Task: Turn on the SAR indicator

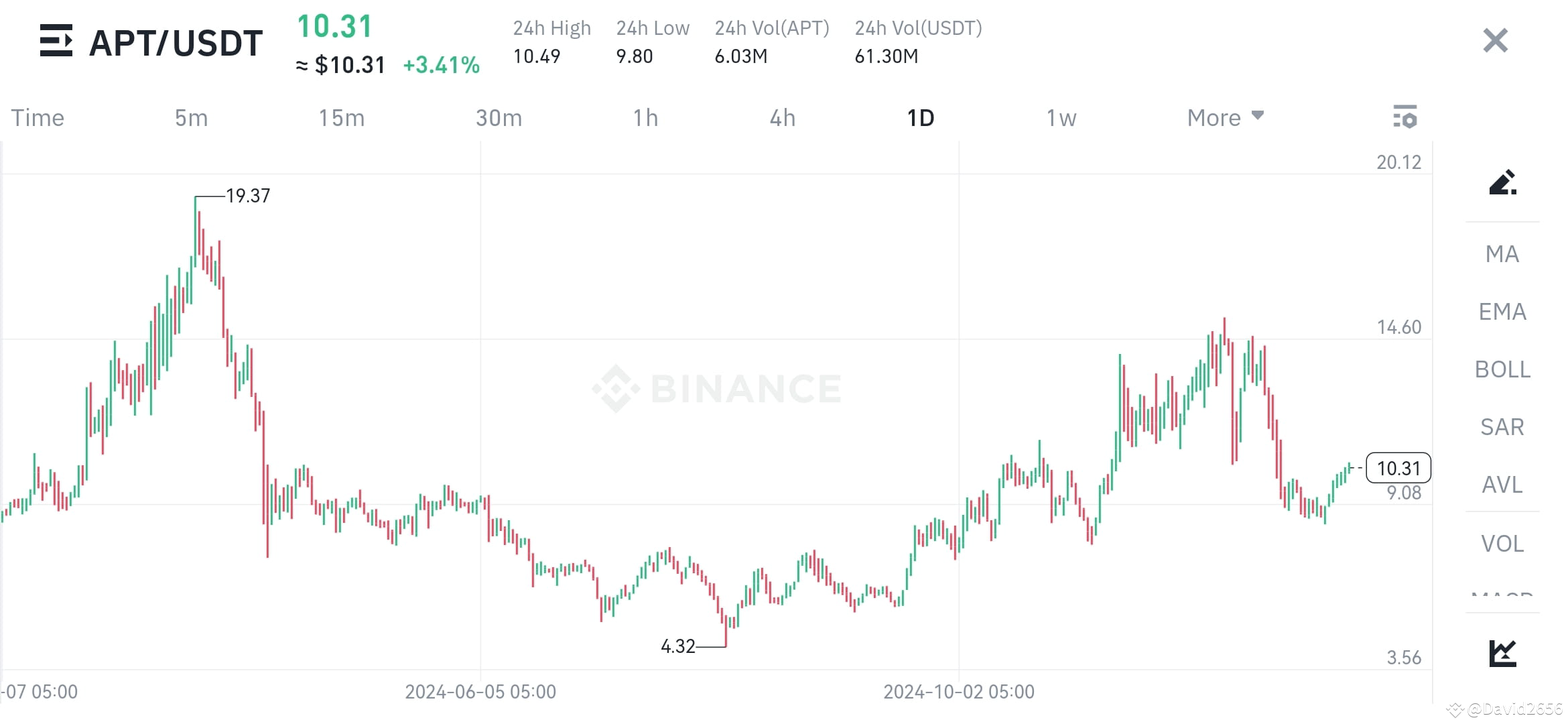Action: (1502, 426)
